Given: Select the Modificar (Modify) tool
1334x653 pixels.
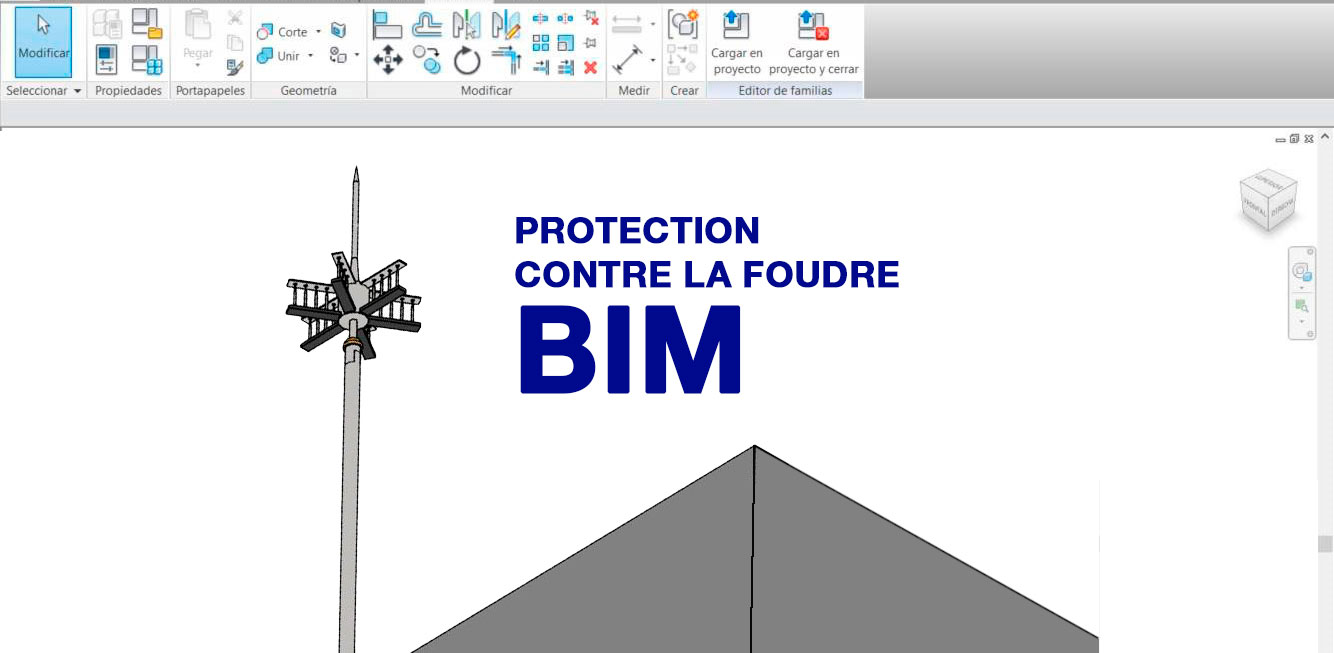Looking at the screenshot, I should [x=42, y=42].
